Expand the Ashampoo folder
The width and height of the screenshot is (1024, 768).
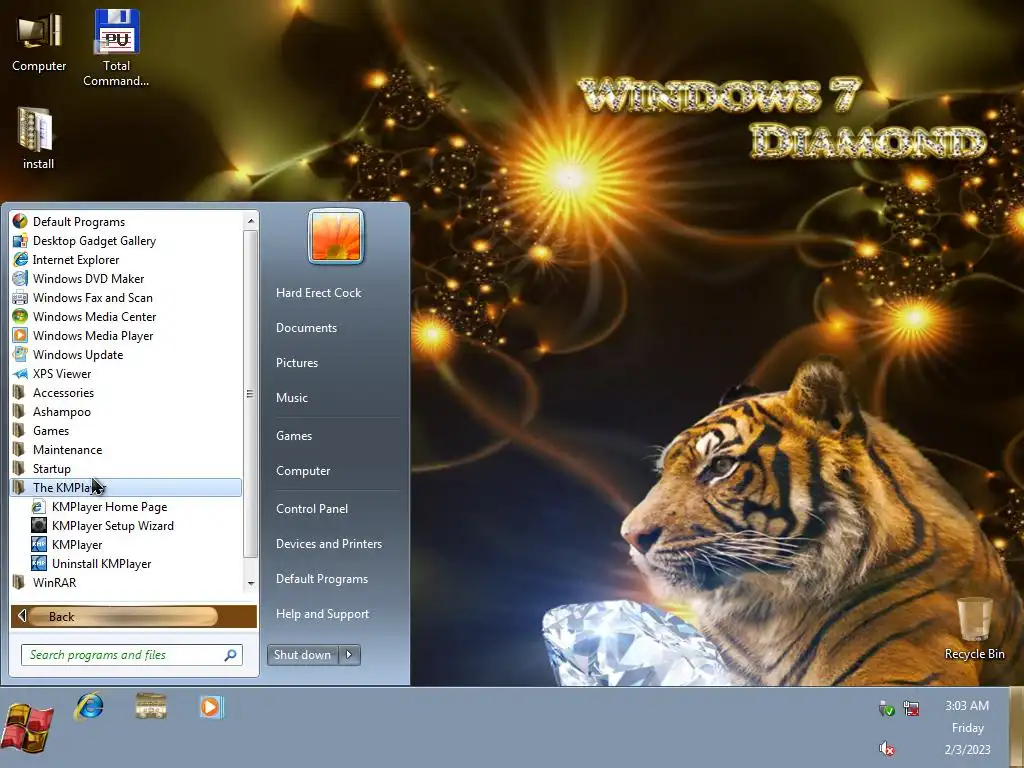coord(126,411)
